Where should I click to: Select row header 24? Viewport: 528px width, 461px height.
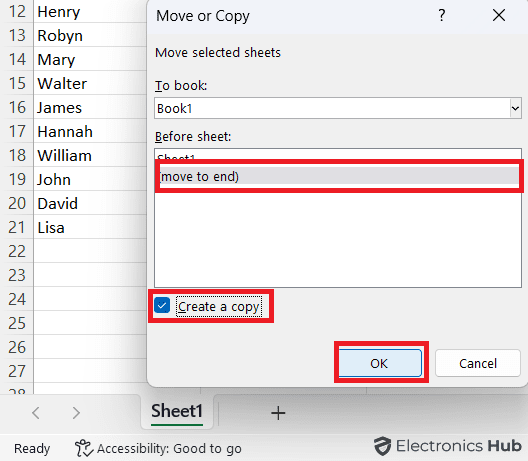[x=17, y=299]
